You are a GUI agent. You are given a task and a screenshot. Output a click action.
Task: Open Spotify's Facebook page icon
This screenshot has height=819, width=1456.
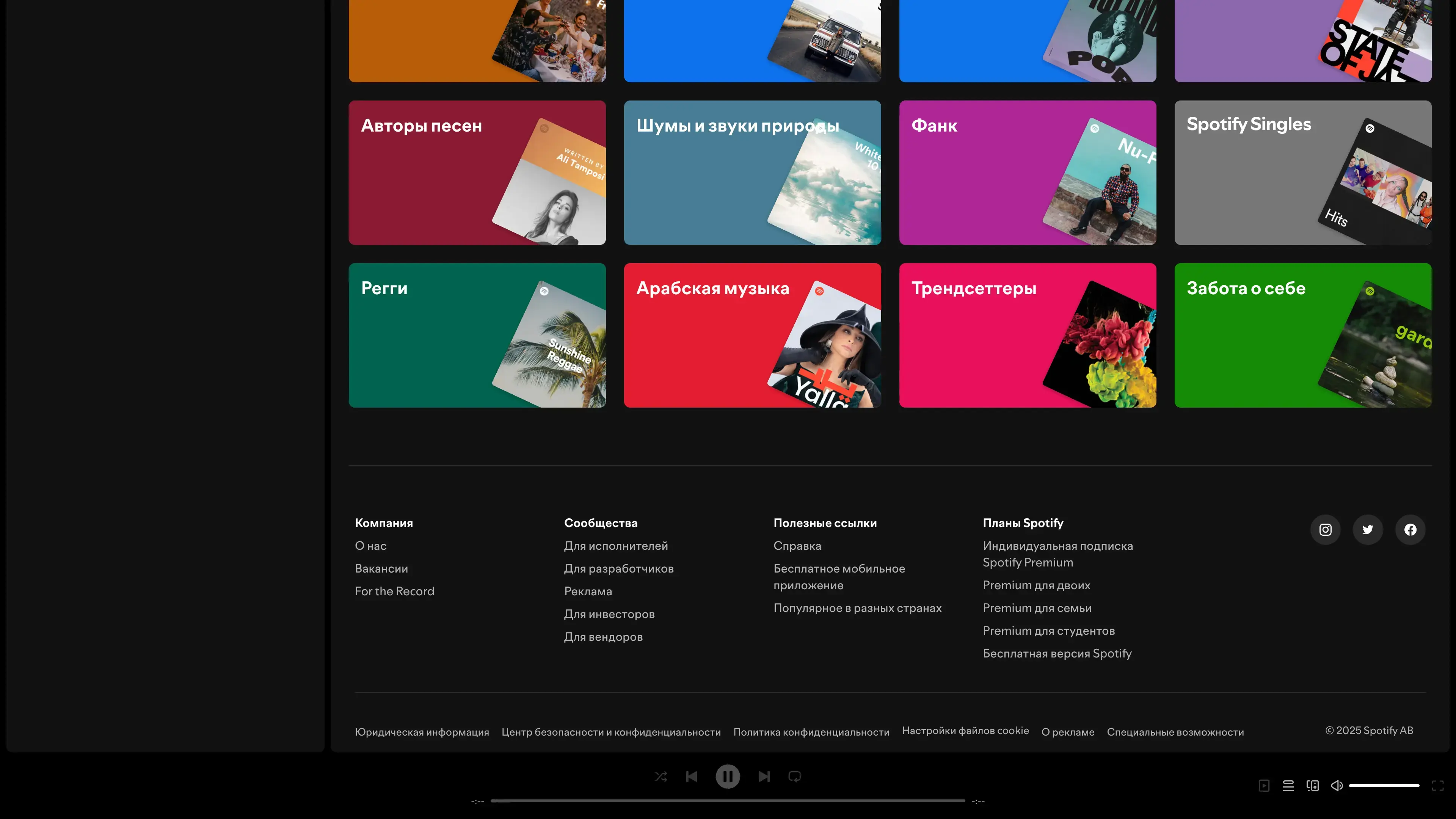click(1410, 530)
